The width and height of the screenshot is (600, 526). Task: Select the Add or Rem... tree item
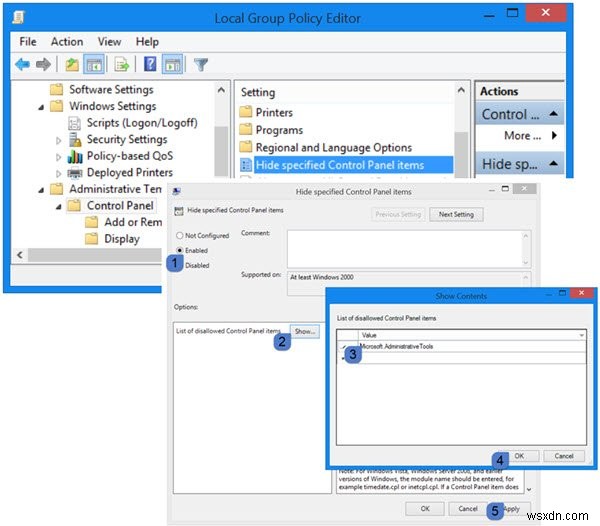pos(133,222)
